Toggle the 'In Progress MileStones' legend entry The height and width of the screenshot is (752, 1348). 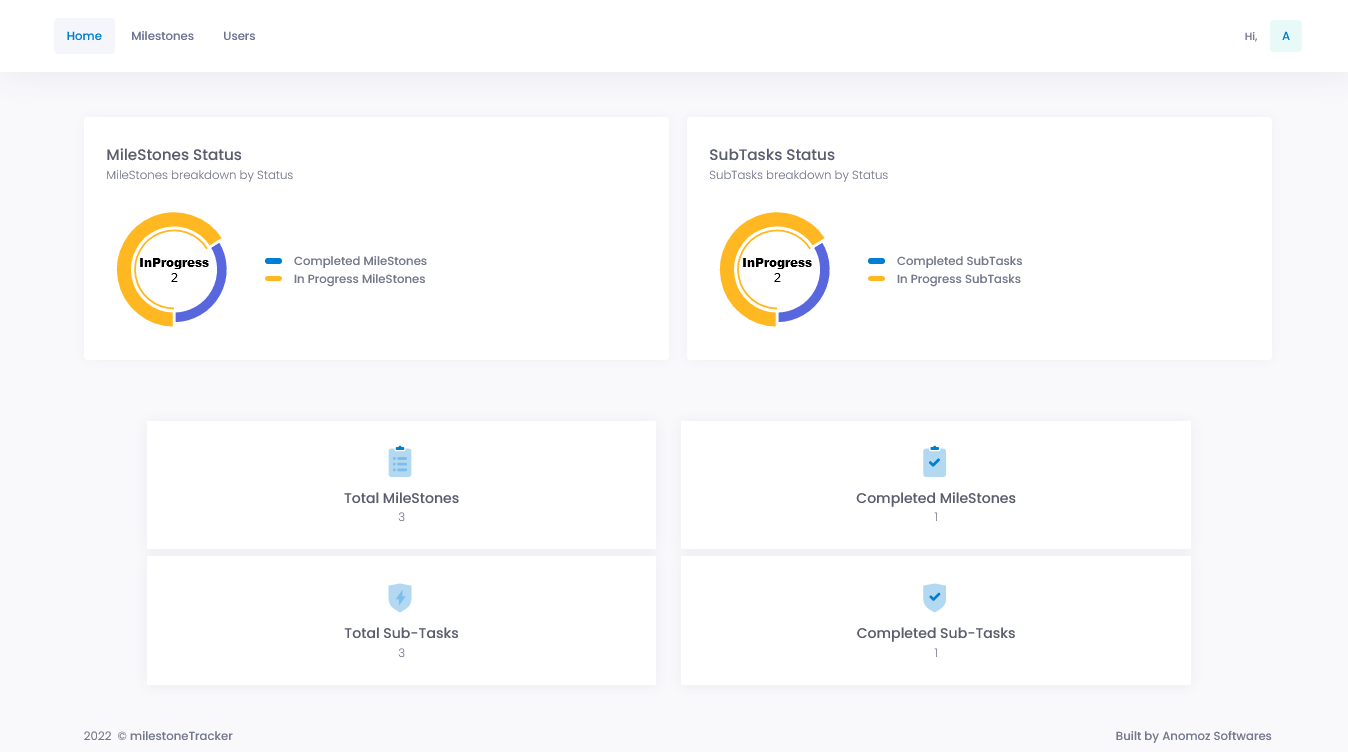click(x=358, y=279)
